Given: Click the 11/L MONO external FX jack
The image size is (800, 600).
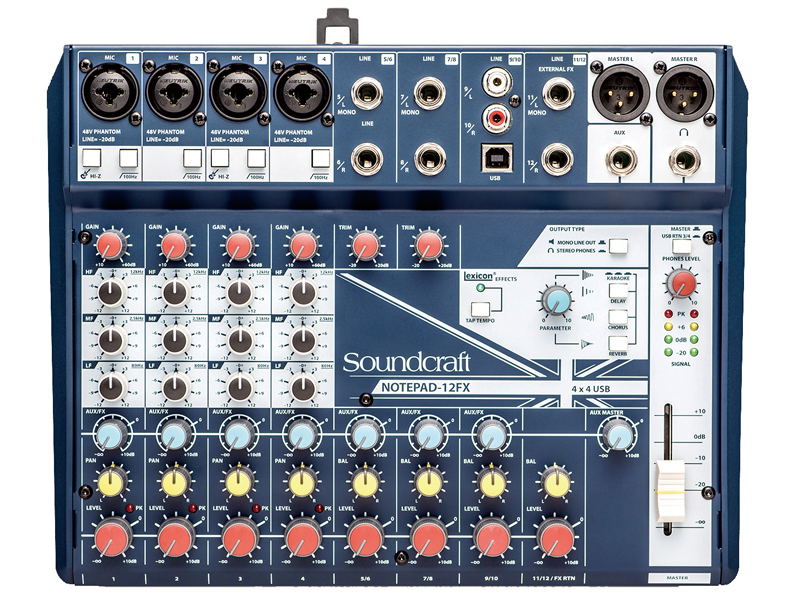Looking at the screenshot, I should coord(558,94).
